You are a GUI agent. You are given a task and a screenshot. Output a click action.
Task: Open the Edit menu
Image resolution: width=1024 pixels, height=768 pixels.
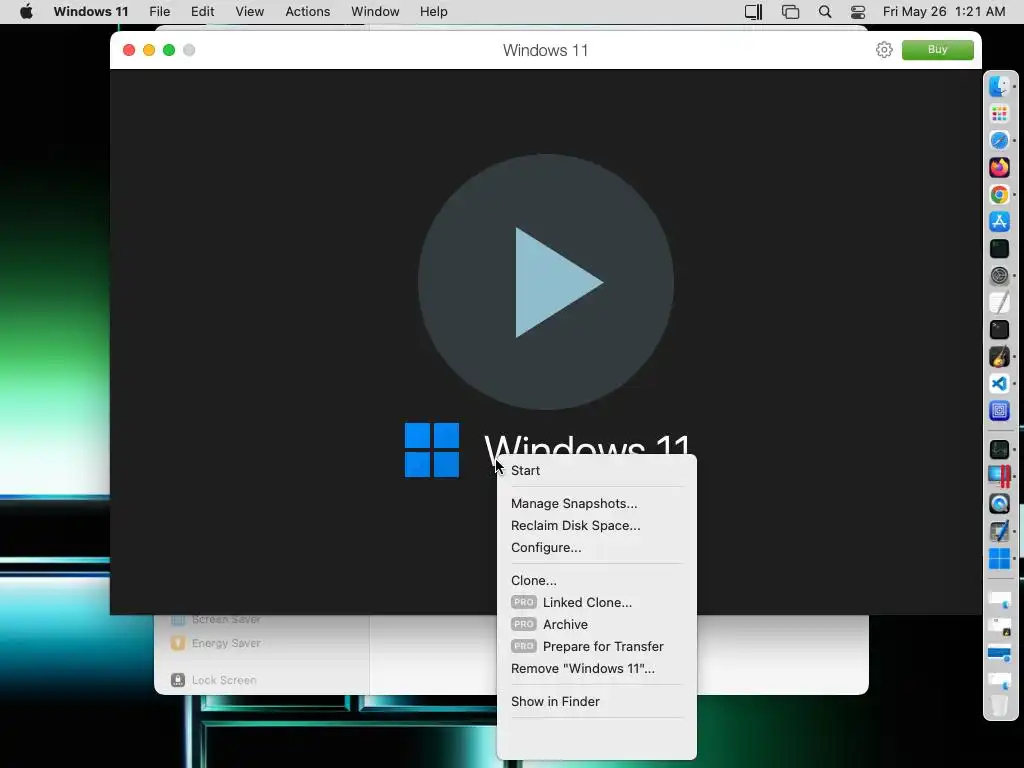coord(202,12)
